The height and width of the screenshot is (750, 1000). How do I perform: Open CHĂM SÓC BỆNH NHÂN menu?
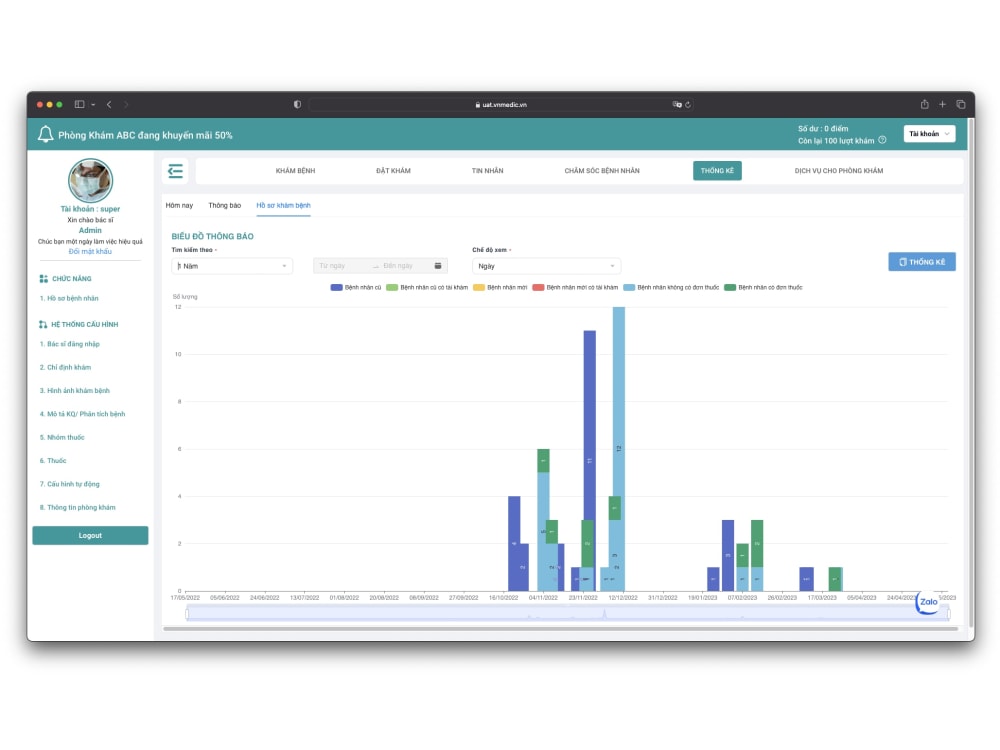pyautogui.click(x=601, y=171)
